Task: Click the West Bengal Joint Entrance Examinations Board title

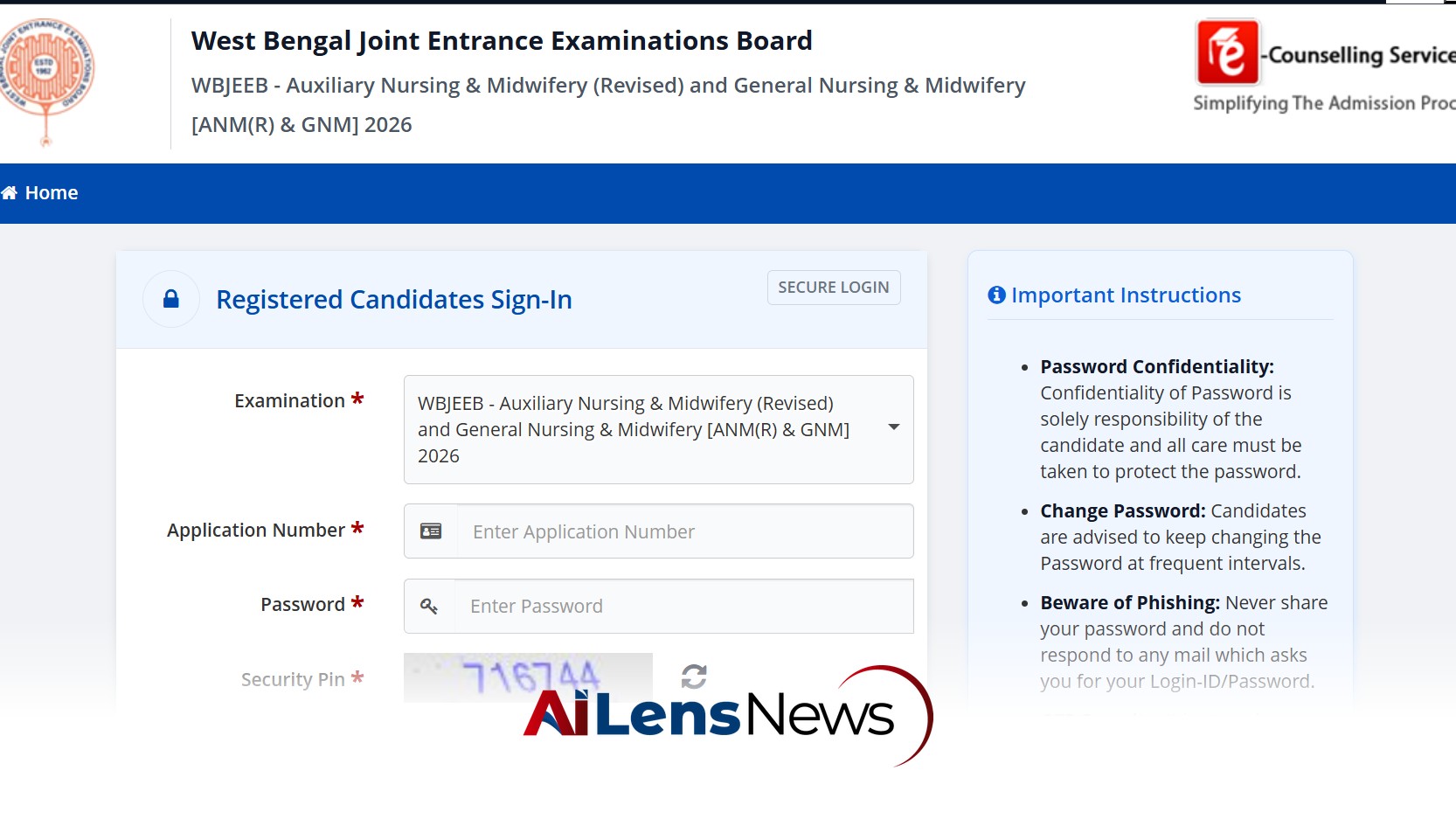Action: [x=502, y=41]
